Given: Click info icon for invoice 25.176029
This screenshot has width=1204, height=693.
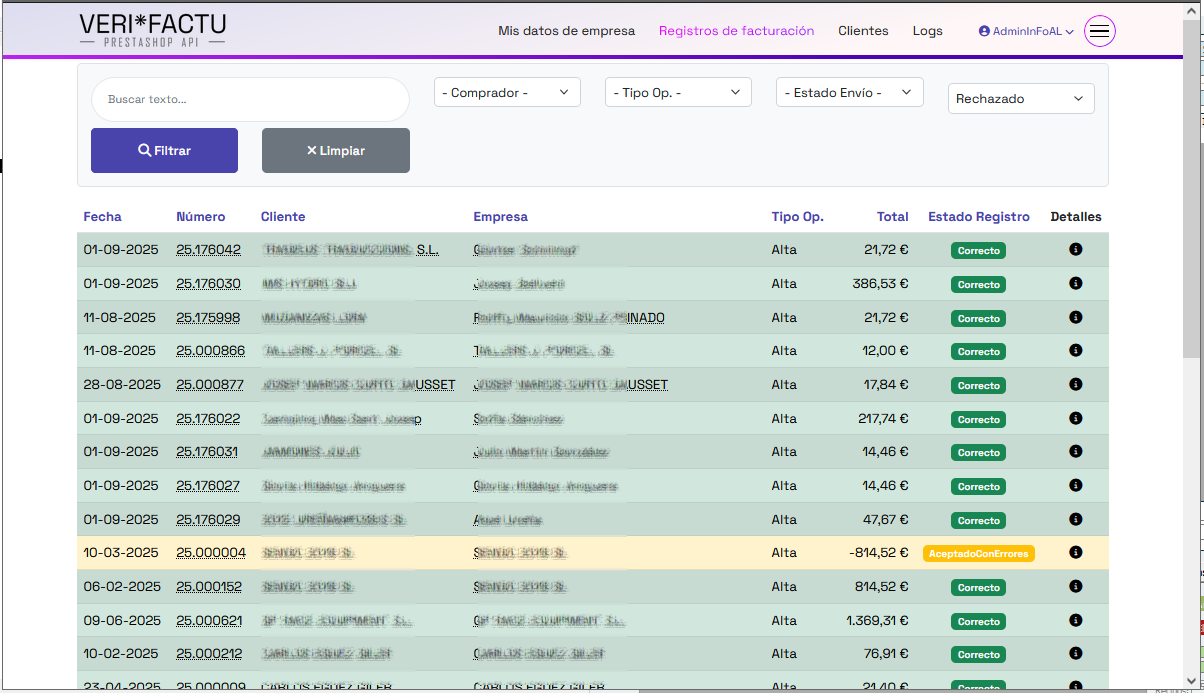Looking at the screenshot, I should click(1075, 519).
